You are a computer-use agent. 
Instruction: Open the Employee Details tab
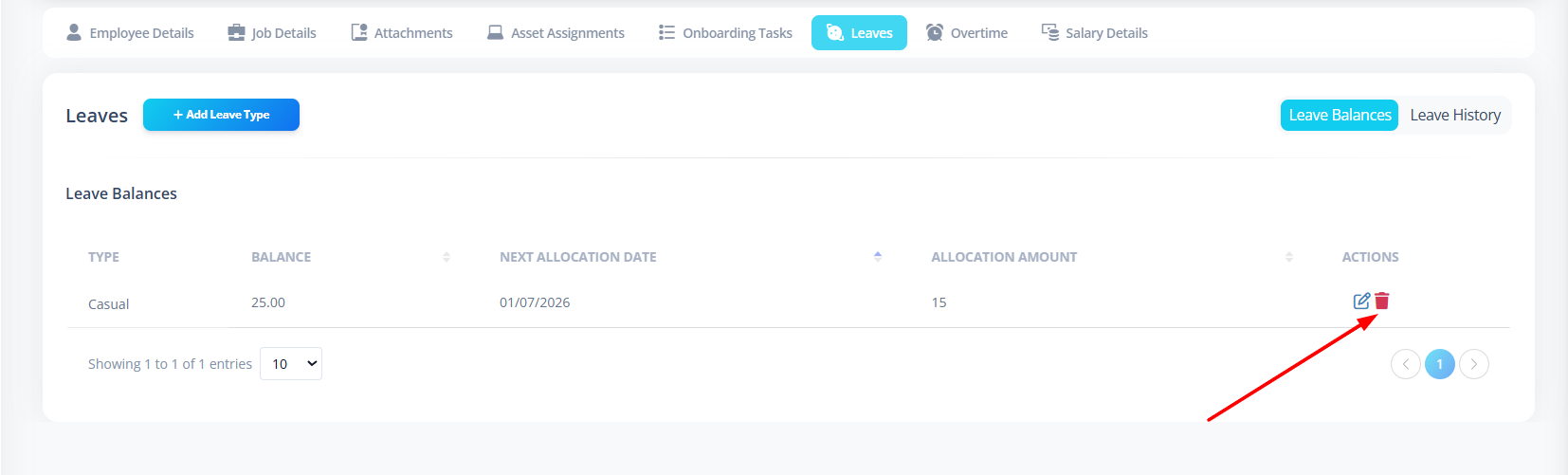point(130,33)
